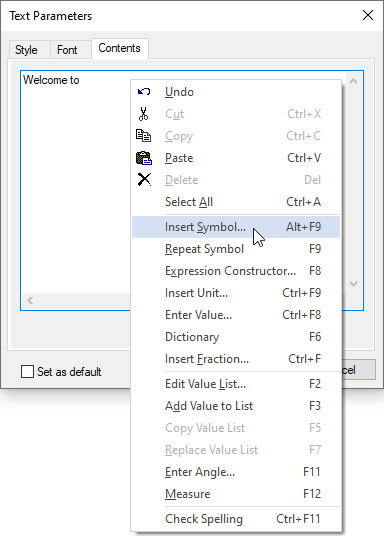Viewport: 384px width, 537px height.
Task: Click the Delete X icon
Action: 144,179
